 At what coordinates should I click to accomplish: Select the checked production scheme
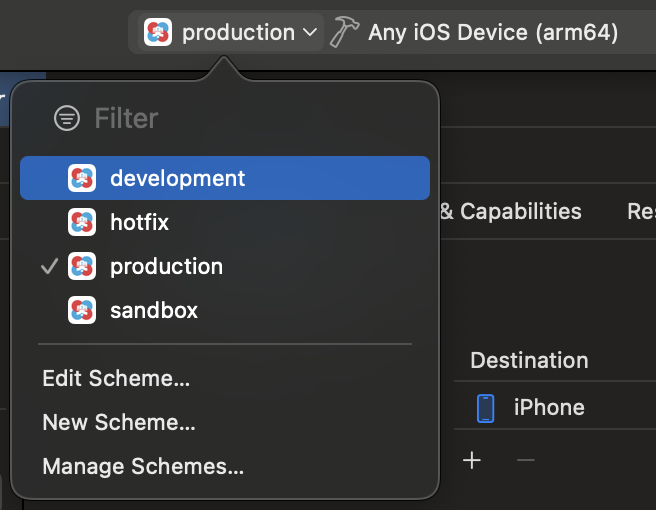click(x=225, y=267)
